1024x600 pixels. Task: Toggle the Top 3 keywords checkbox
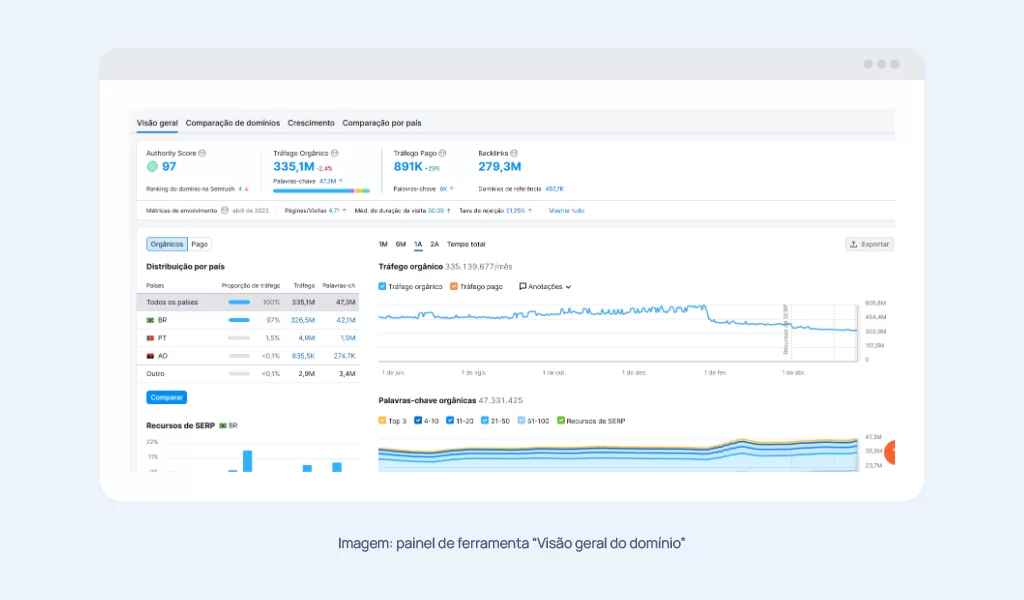pyautogui.click(x=382, y=420)
